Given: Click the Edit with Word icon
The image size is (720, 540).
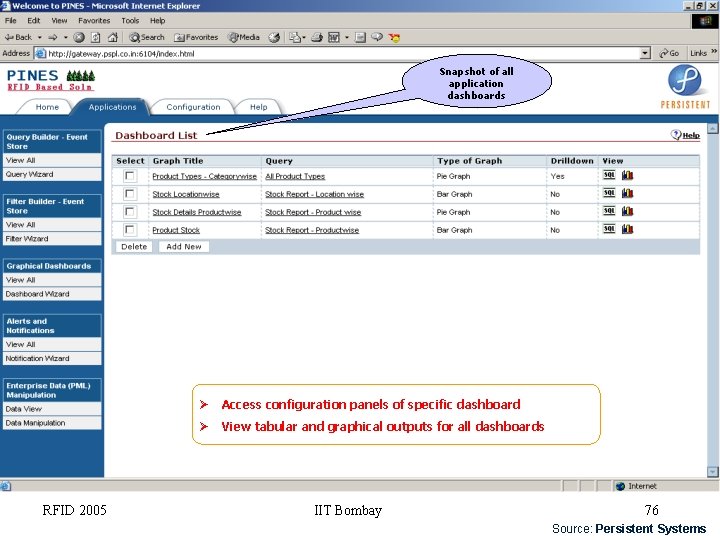Looking at the screenshot, I should [x=334, y=37].
